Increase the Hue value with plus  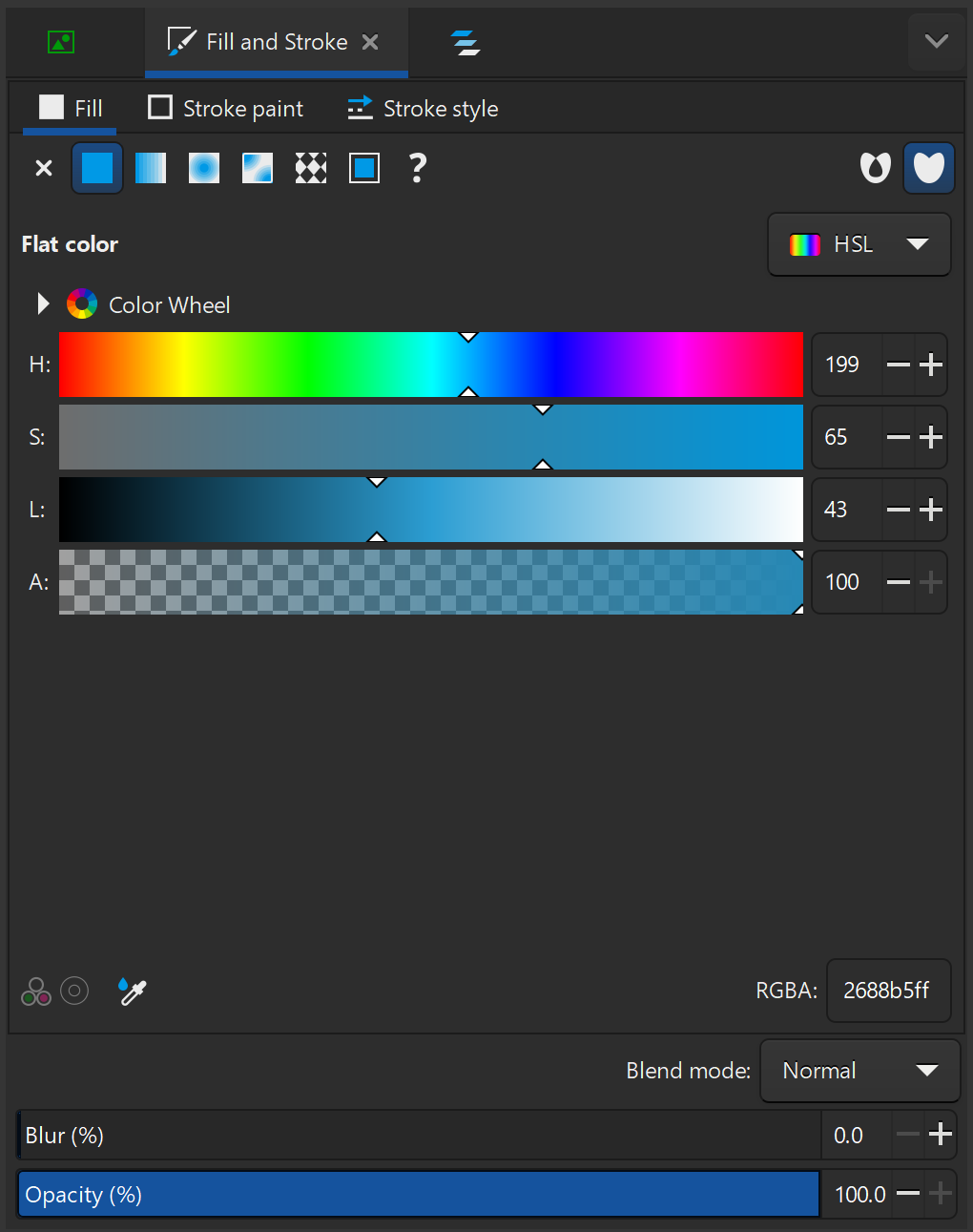click(x=931, y=365)
